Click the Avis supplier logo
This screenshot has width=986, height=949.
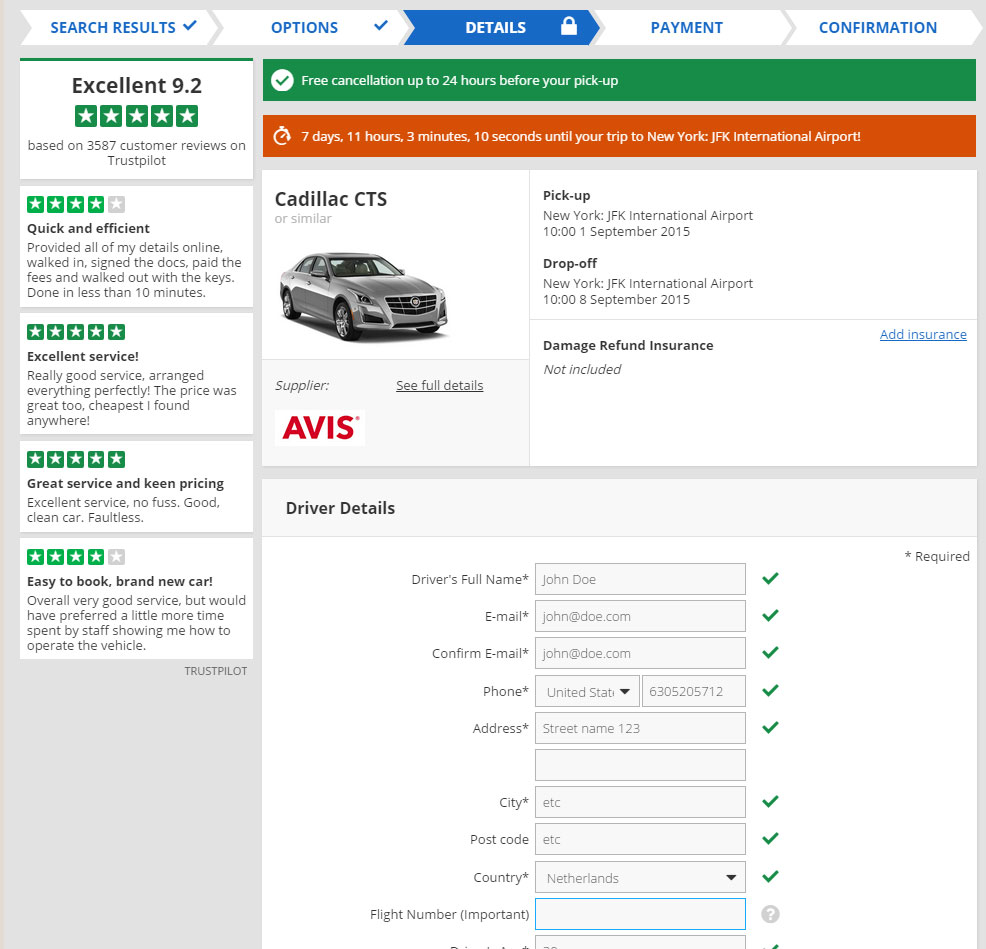click(320, 428)
